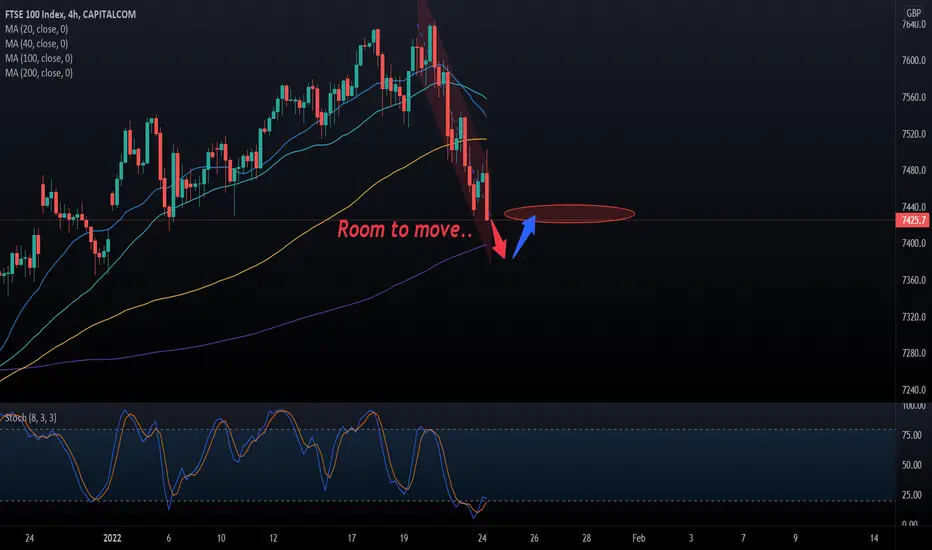
Task: Click the date 17 on time axis
Action: (352, 538)
